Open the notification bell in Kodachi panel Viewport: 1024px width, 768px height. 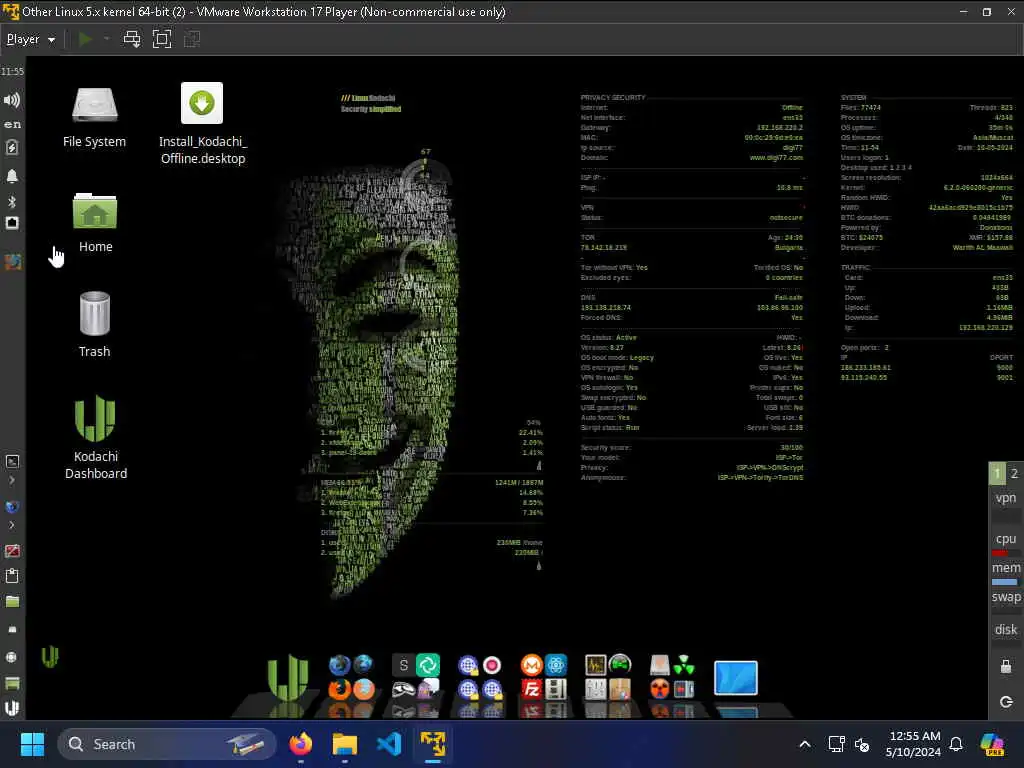[12, 176]
